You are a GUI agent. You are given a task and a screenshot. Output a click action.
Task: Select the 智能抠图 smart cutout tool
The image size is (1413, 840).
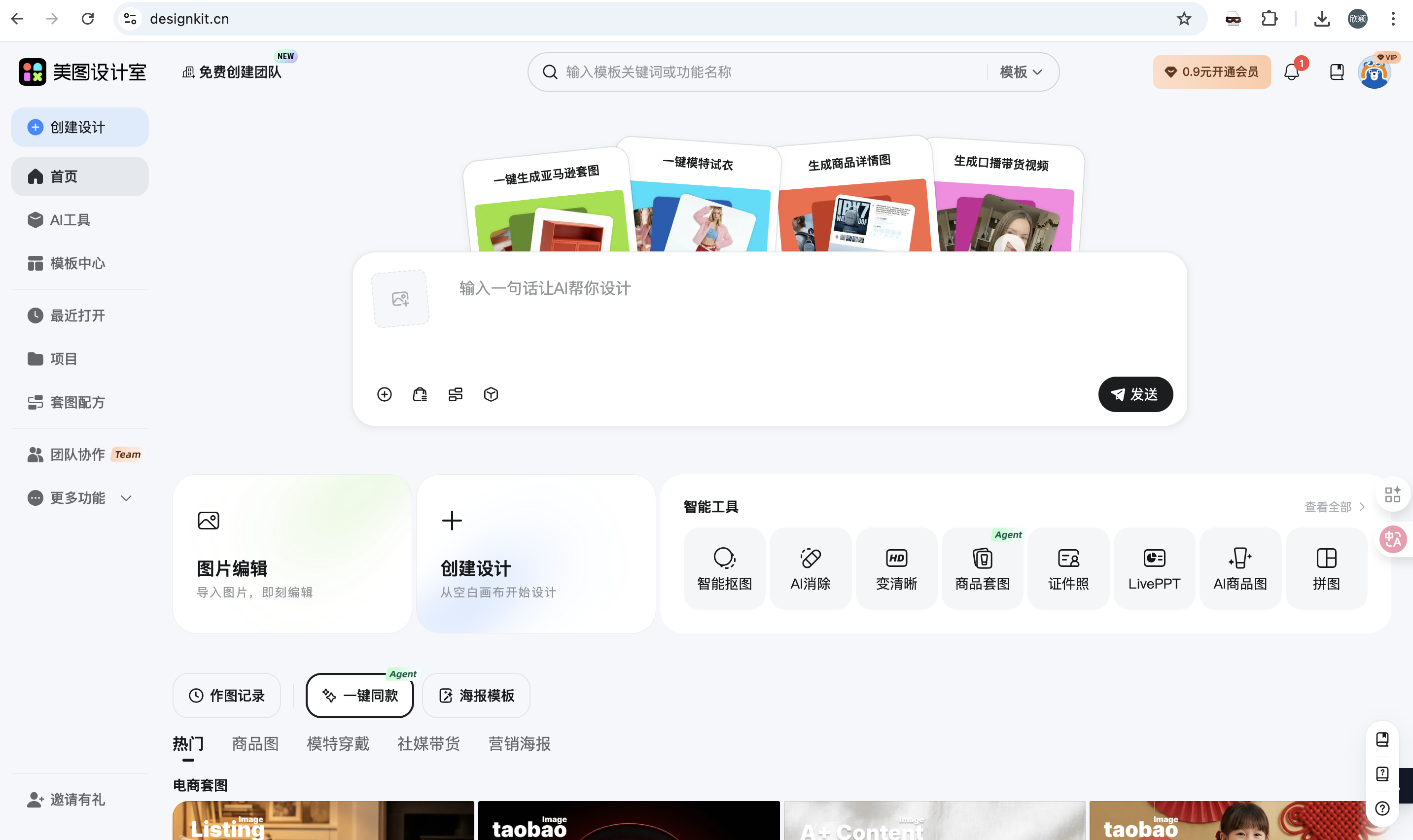(x=724, y=568)
